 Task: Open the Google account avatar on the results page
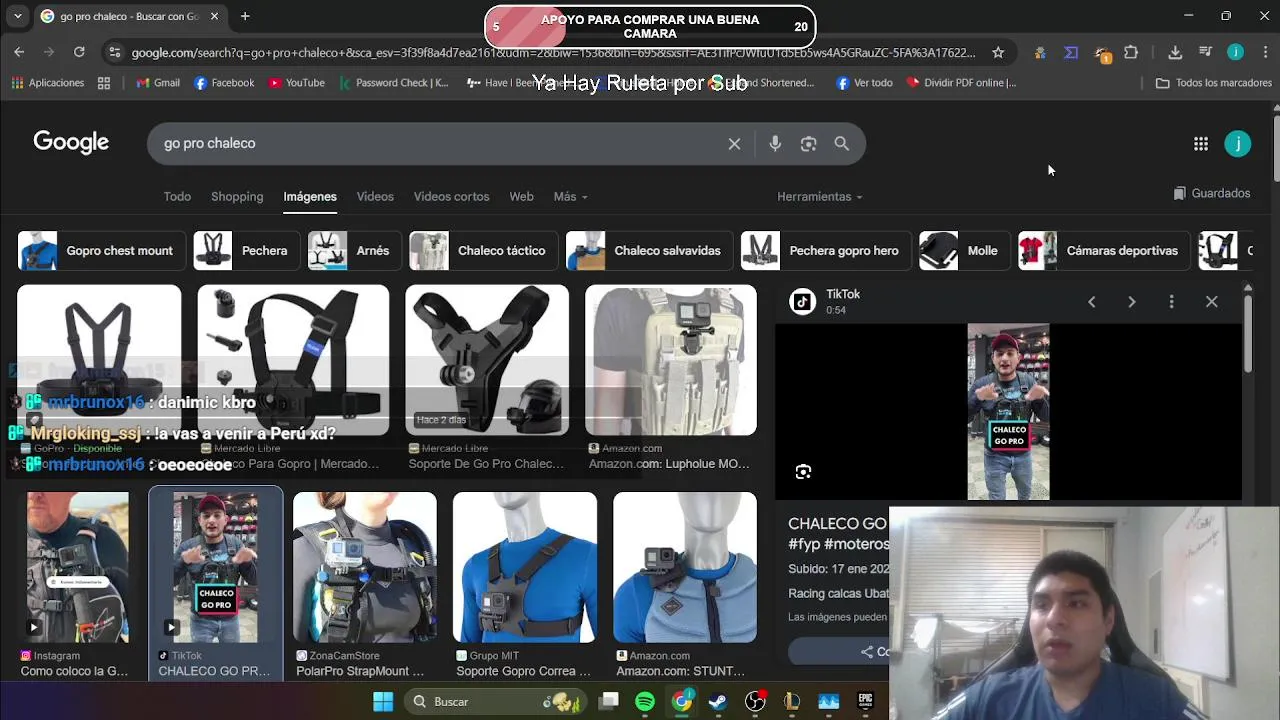[x=1237, y=144]
